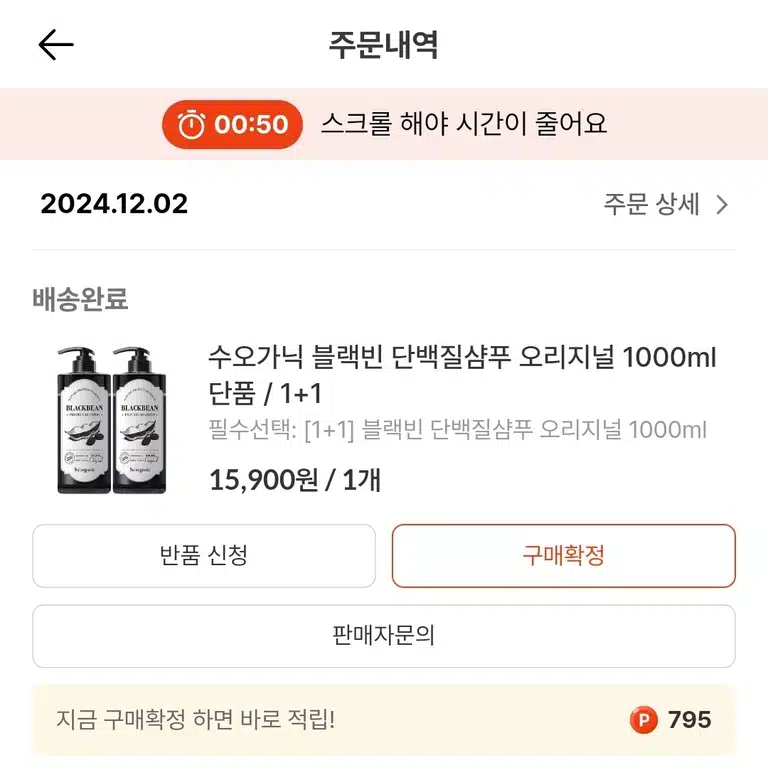Viewport: 768px width, 767px height.
Task: Open the 수오가닉 블랙빈 단백질샴푸 product title
Action: (462, 375)
